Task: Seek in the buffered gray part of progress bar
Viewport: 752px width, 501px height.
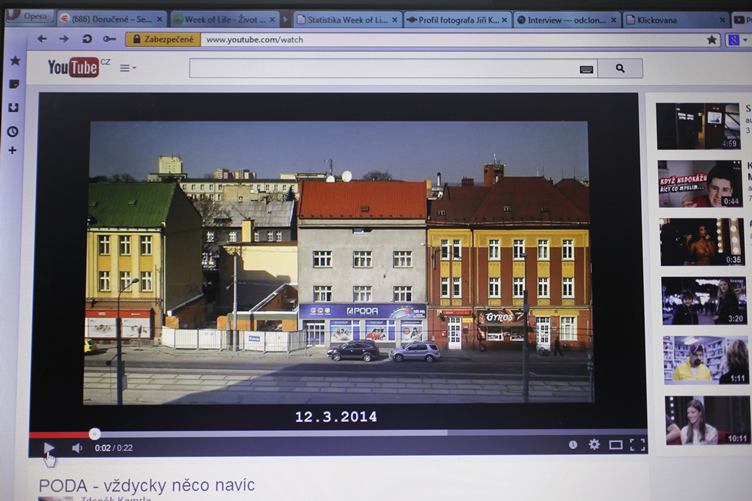Action: 273,433
